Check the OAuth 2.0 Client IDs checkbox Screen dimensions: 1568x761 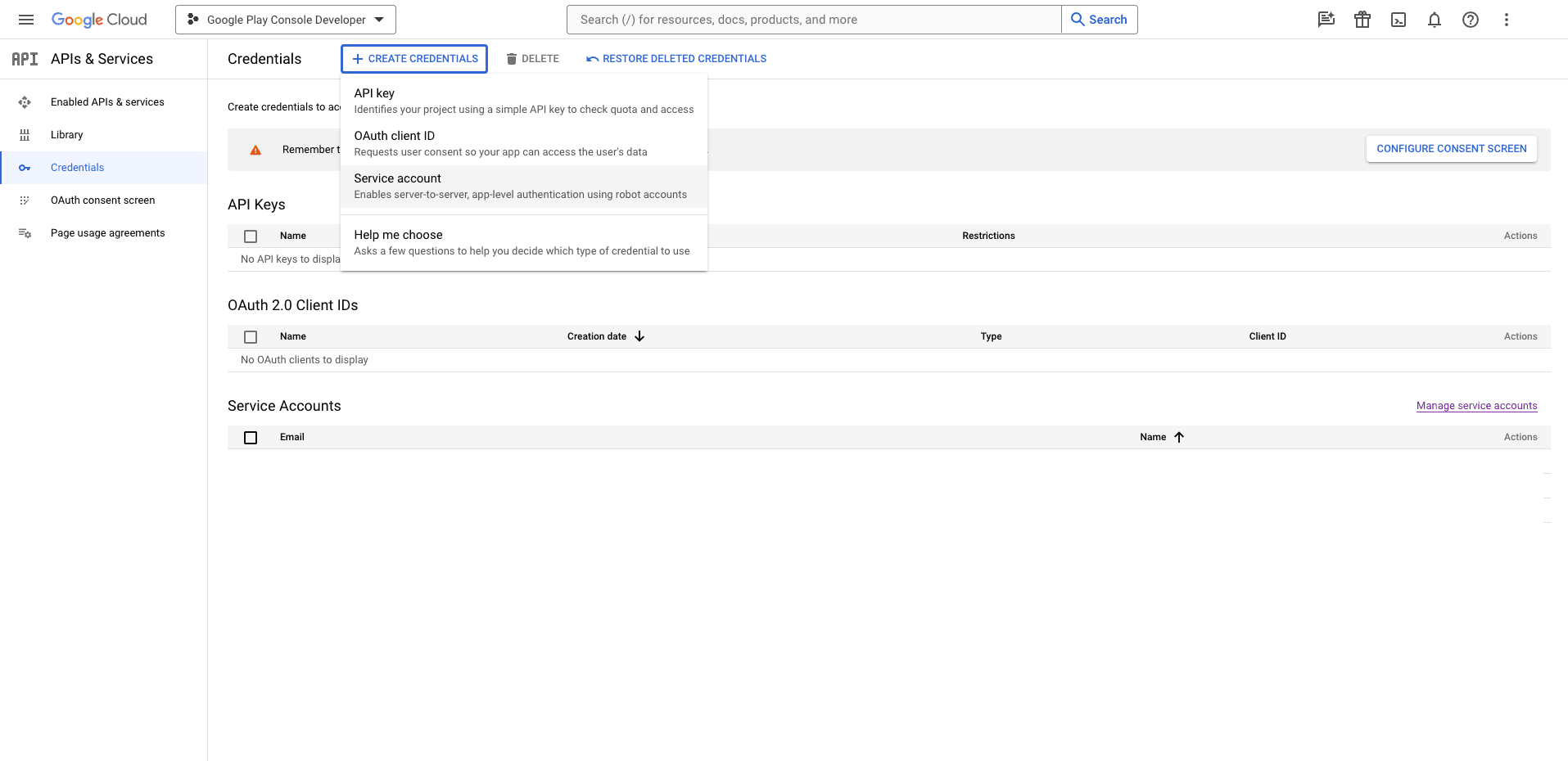tap(251, 337)
